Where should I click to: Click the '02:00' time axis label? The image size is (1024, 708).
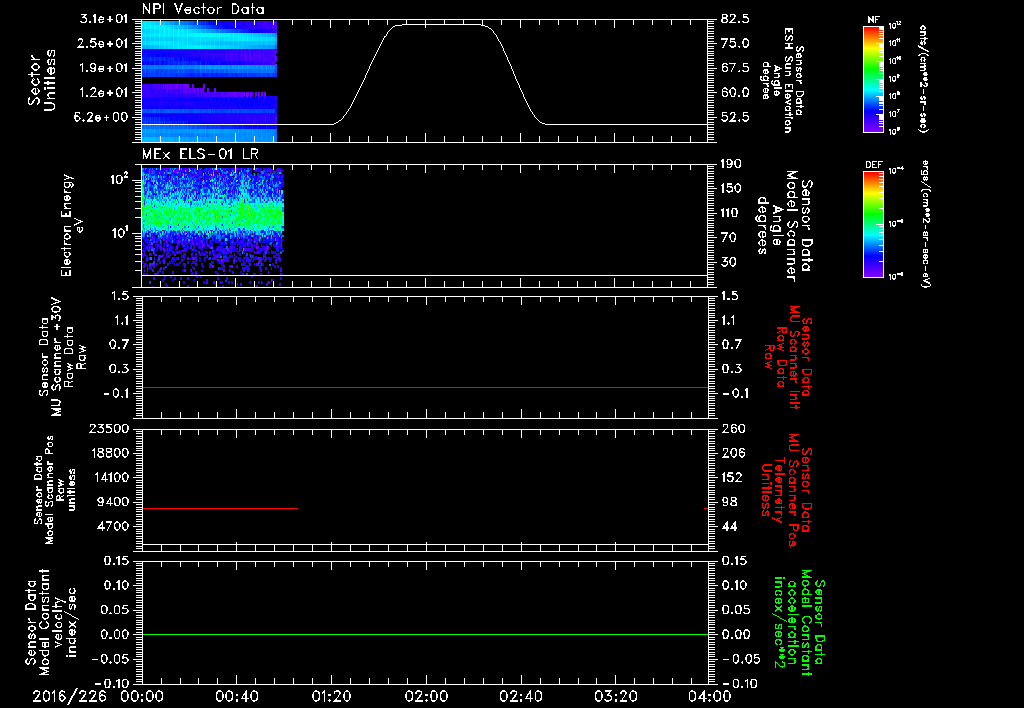point(426,696)
